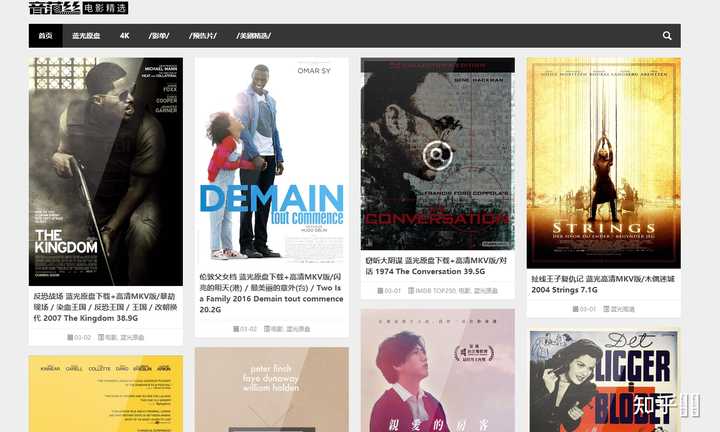Click the 蓝光高清 category under Strings
Image resolution: width=720 pixels, height=432 pixels.
(x=623, y=309)
